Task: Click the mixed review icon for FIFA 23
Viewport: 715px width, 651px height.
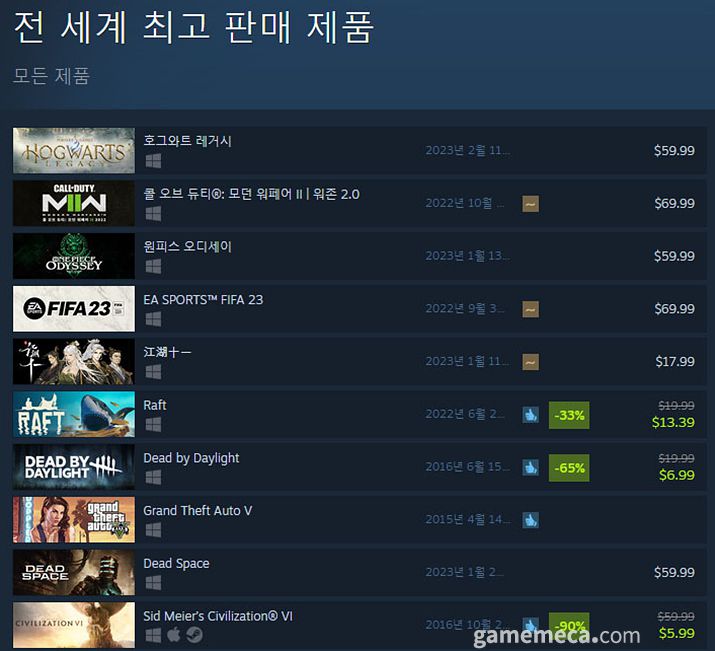Action: (x=530, y=309)
